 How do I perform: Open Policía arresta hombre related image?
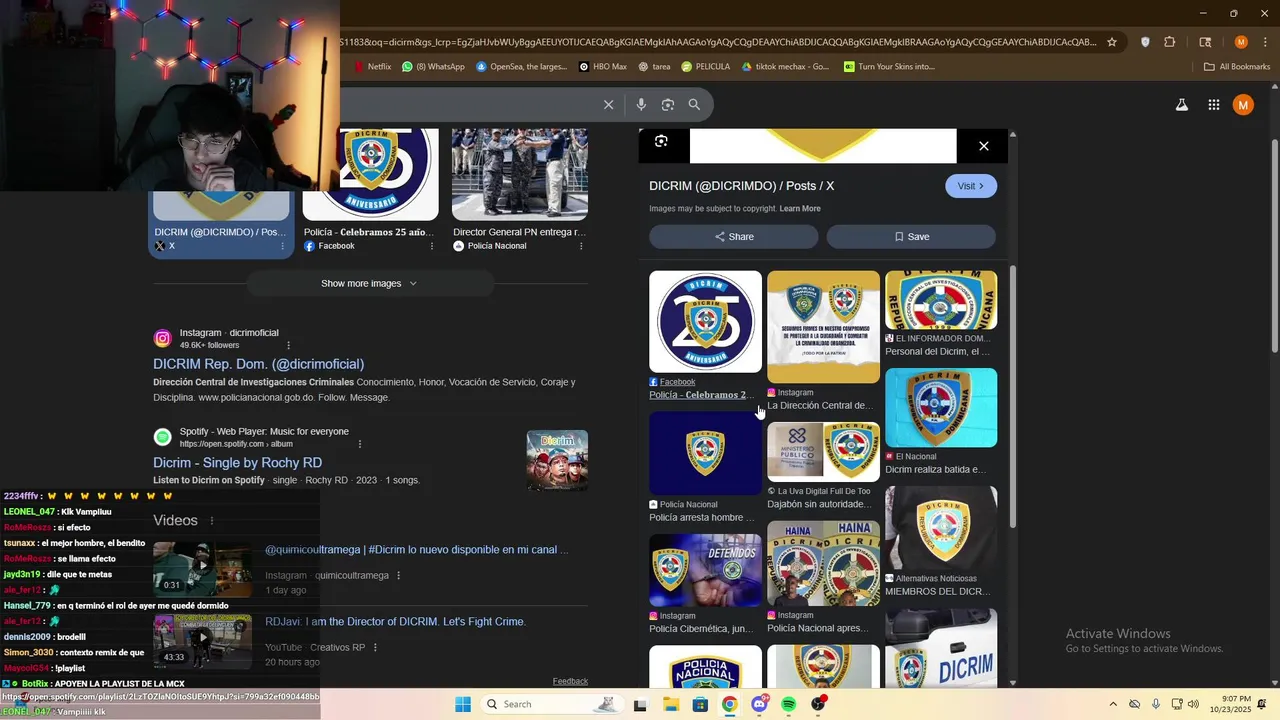click(705, 454)
